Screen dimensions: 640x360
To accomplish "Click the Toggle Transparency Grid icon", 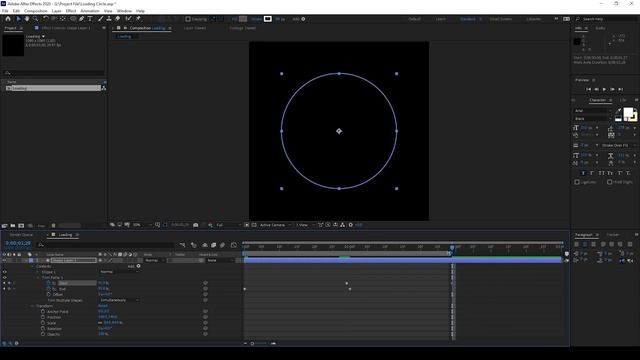I will point(254,225).
